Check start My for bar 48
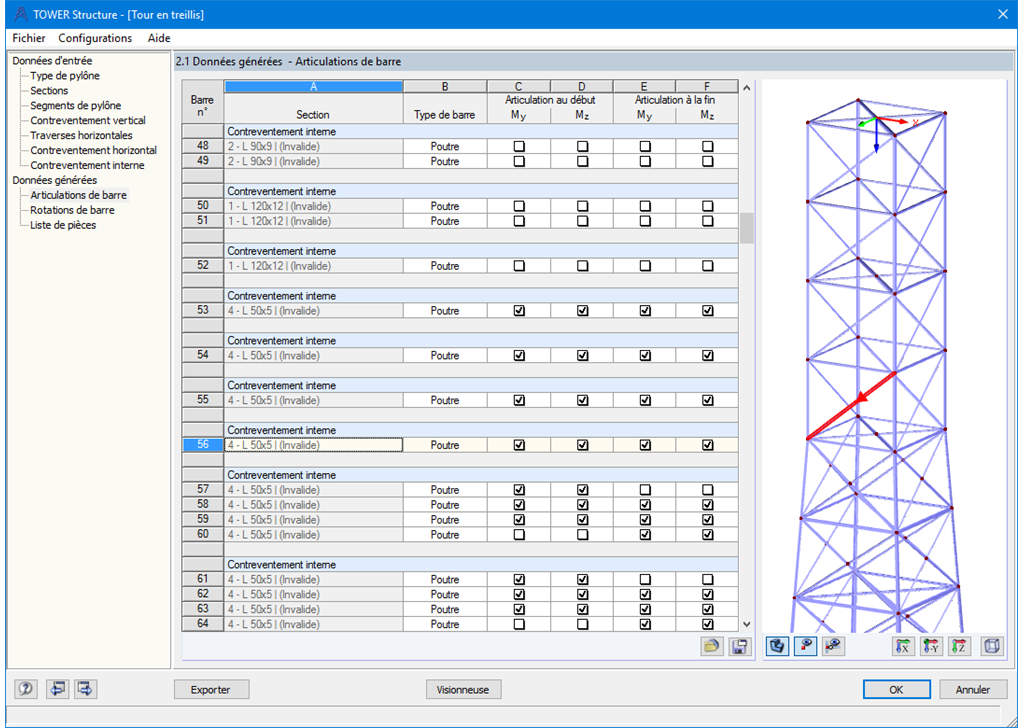Screen dimensions: 1024x728 [519, 146]
